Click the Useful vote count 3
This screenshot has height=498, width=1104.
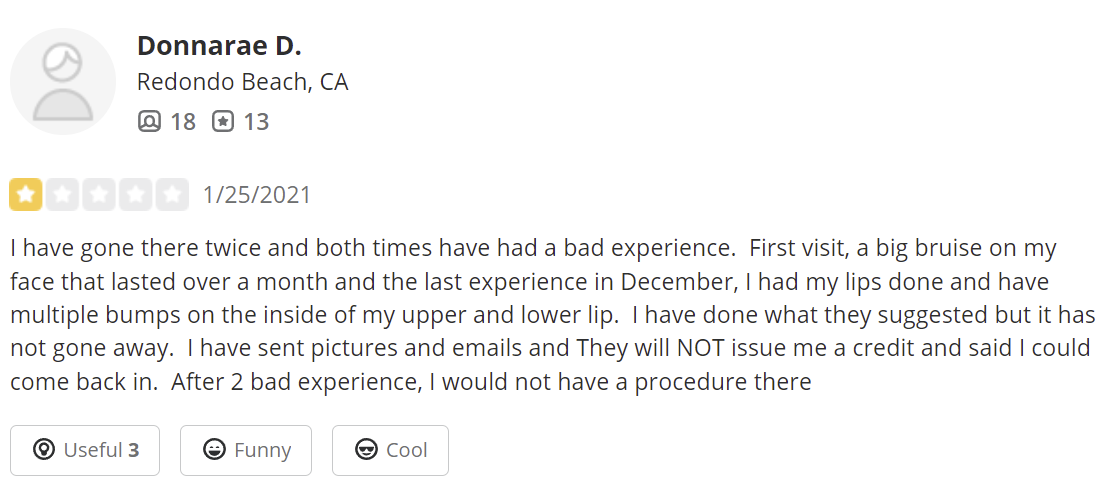pyautogui.click(x=134, y=450)
